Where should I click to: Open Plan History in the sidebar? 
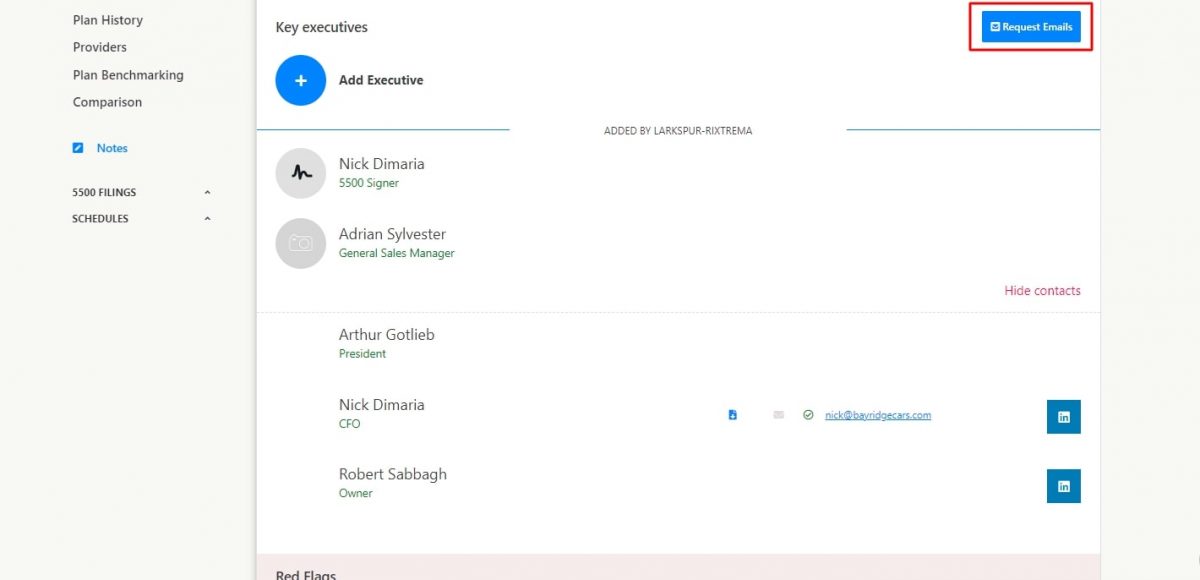(x=108, y=20)
